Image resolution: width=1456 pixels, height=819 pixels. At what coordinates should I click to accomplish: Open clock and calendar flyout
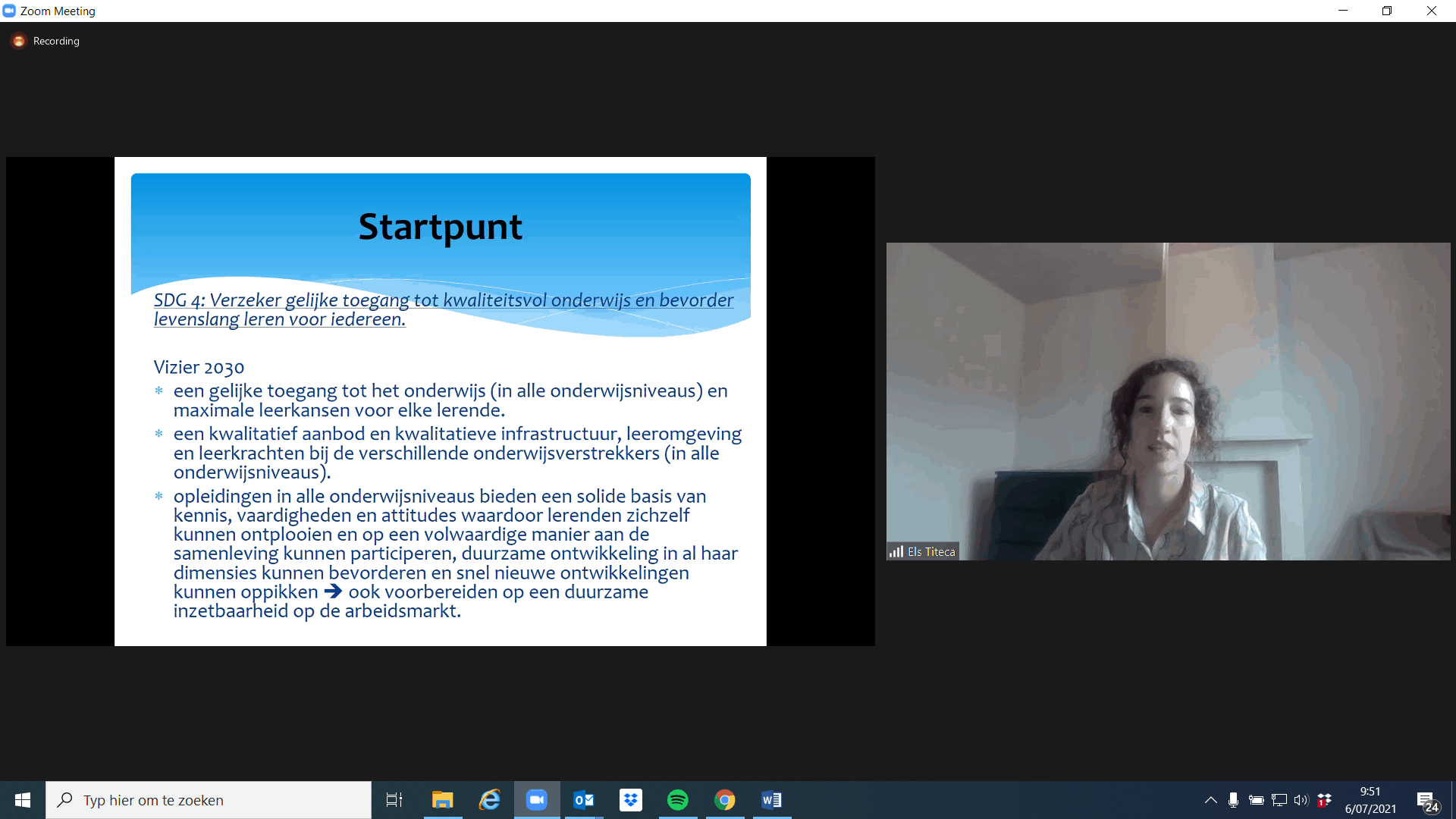point(1370,800)
